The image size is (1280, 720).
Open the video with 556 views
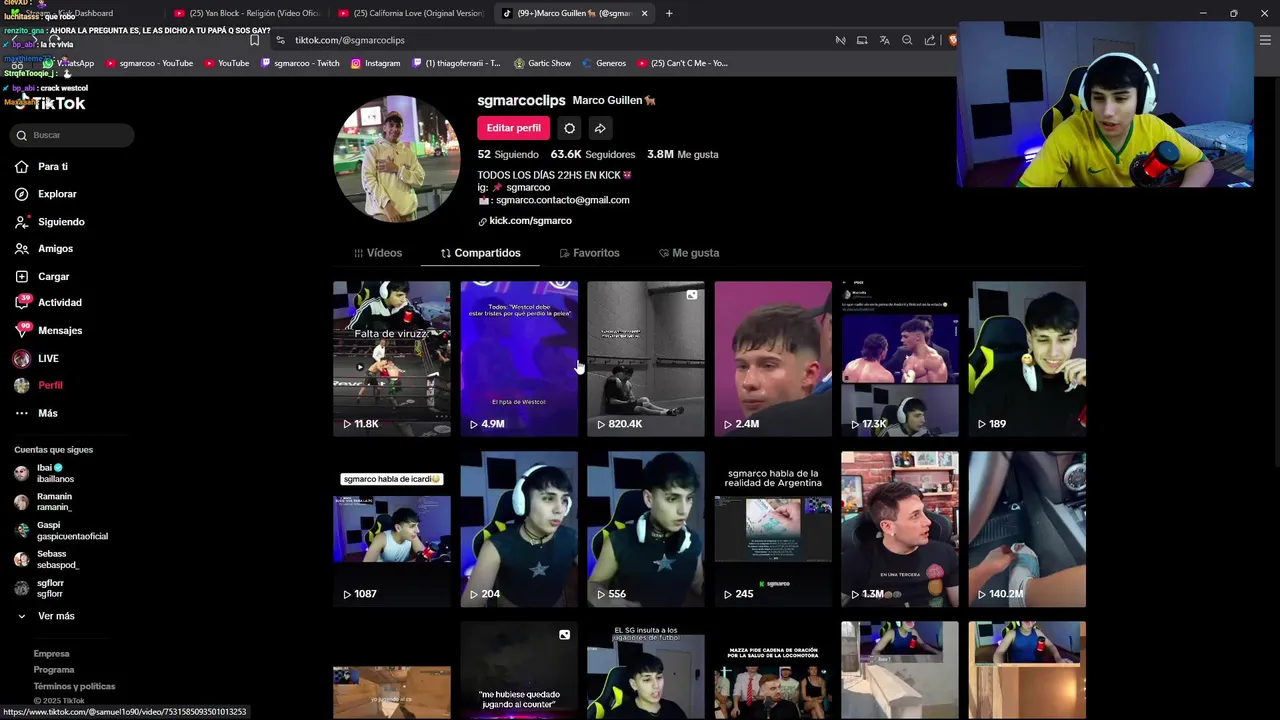646,529
